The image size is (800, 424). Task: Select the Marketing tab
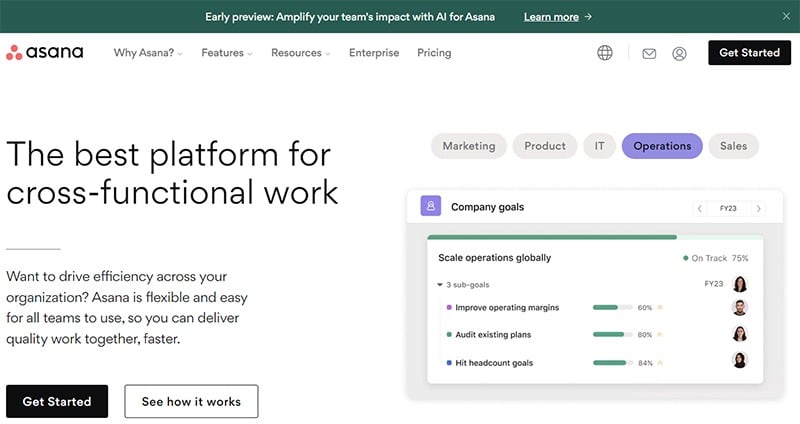tap(468, 146)
